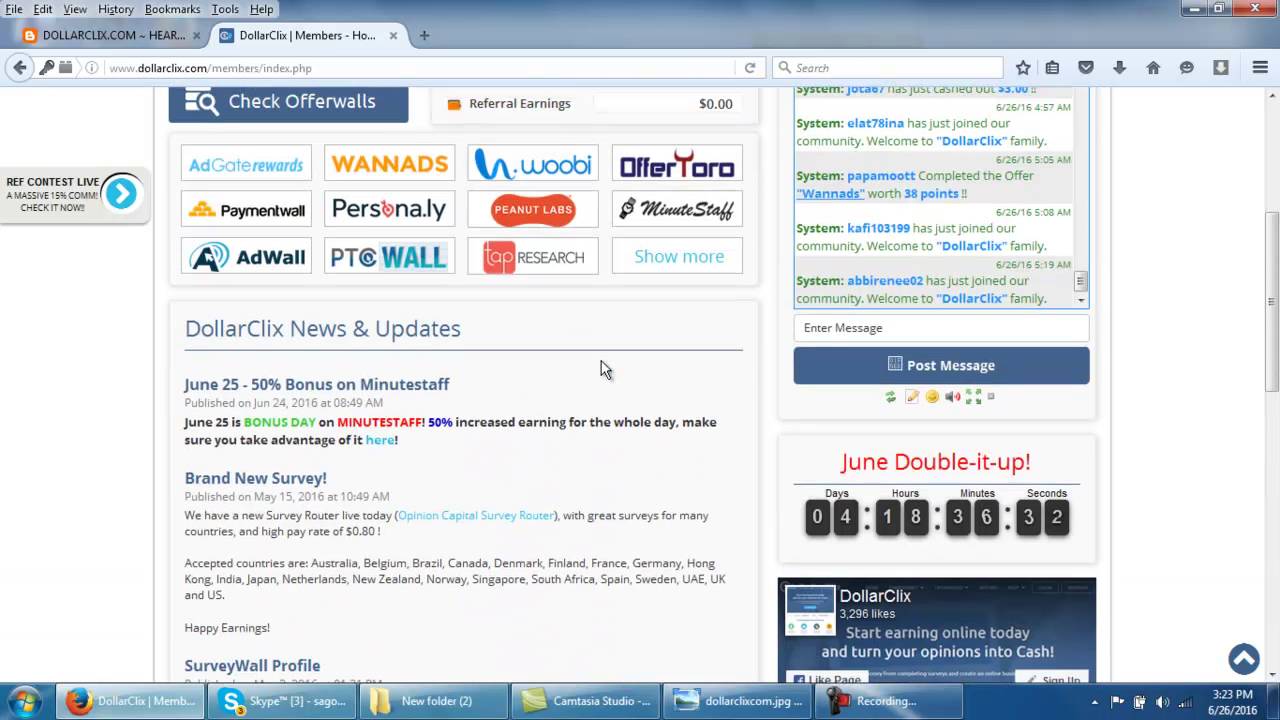Open the PTC Wall offerwall logo
The height and width of the screenshot is (720, 1280).
click(389, 256)
